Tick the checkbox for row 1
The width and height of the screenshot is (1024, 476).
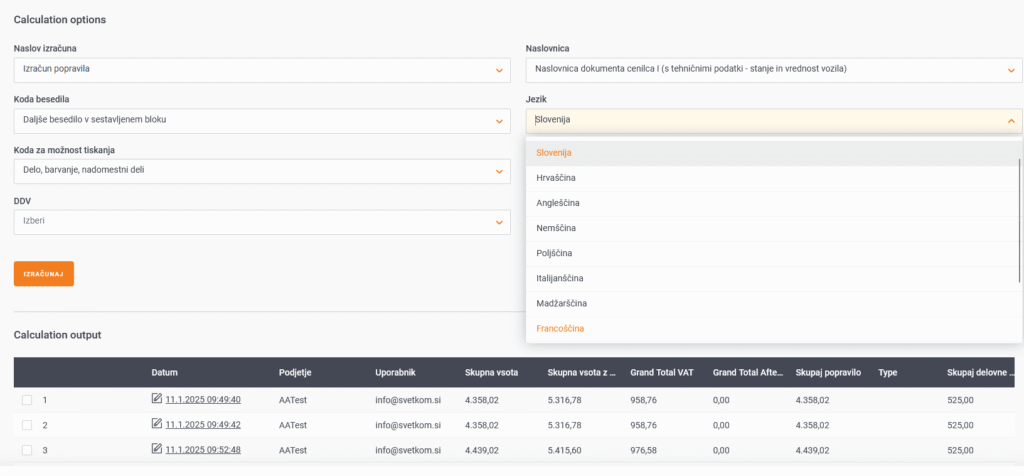pos(27,400)
